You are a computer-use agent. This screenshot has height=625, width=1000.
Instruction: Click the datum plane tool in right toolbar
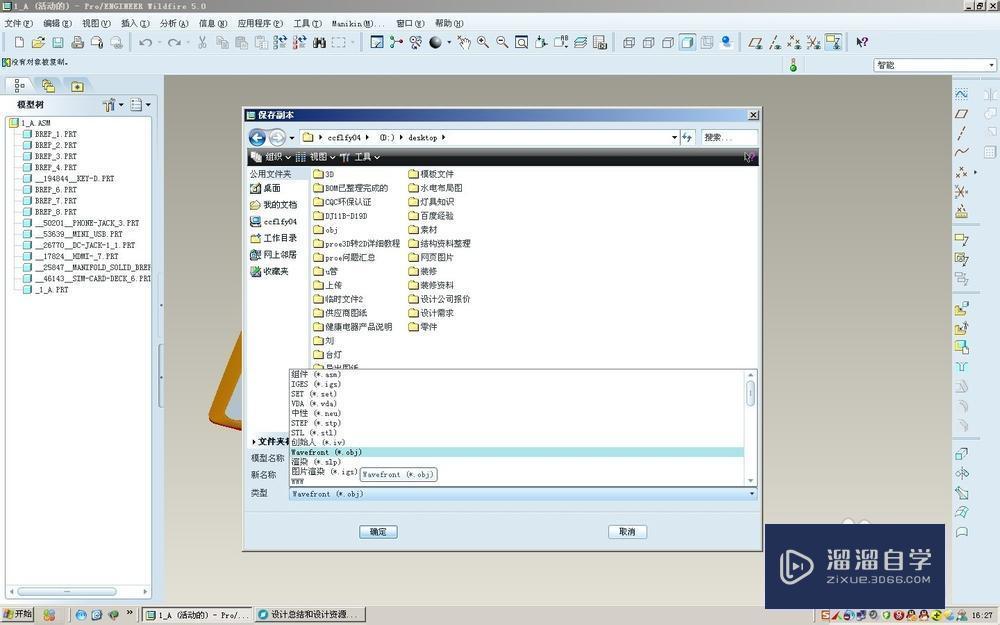[961, 114]
